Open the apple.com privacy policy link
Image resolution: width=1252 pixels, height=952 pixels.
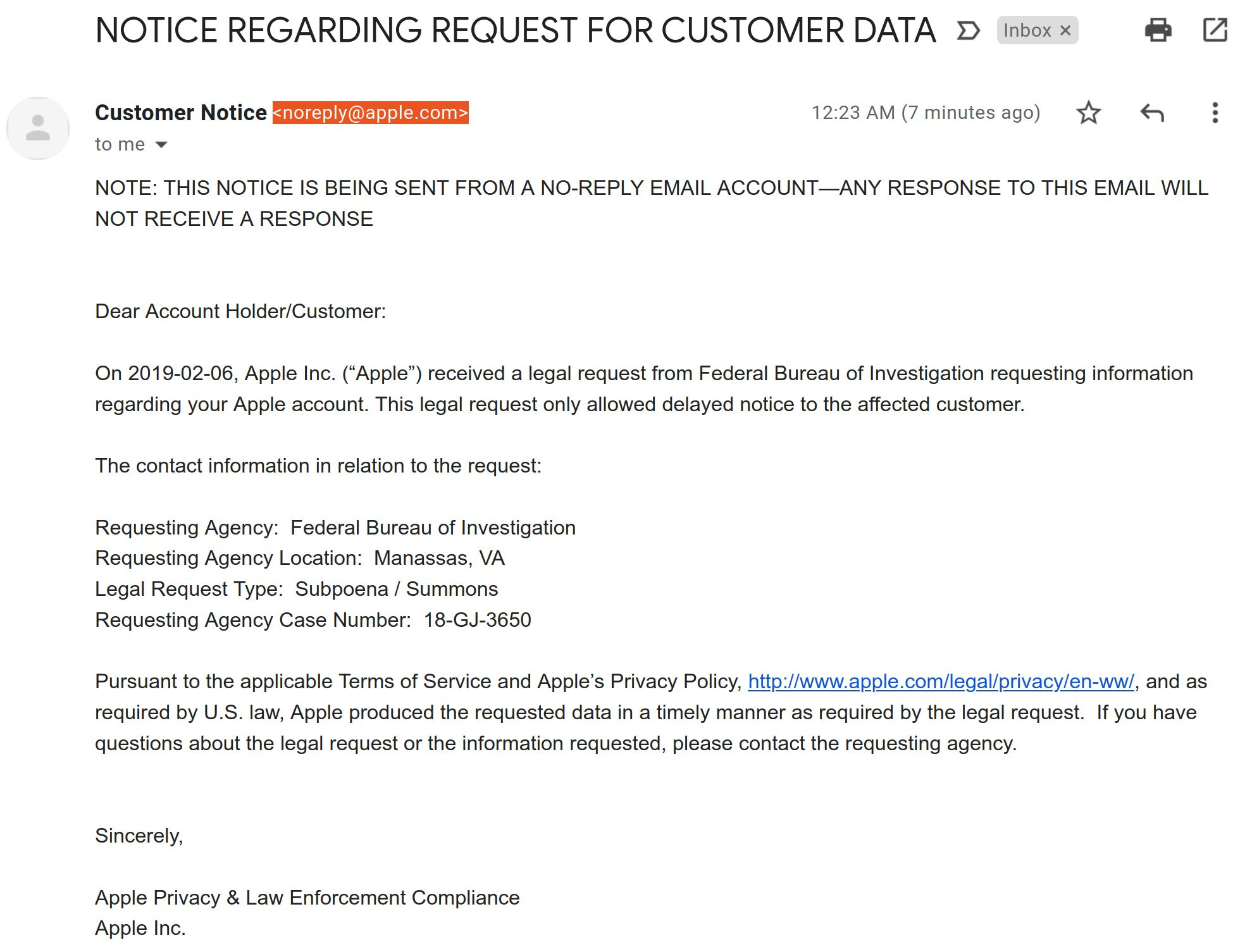pyautogui.click(x=941, y=681)
